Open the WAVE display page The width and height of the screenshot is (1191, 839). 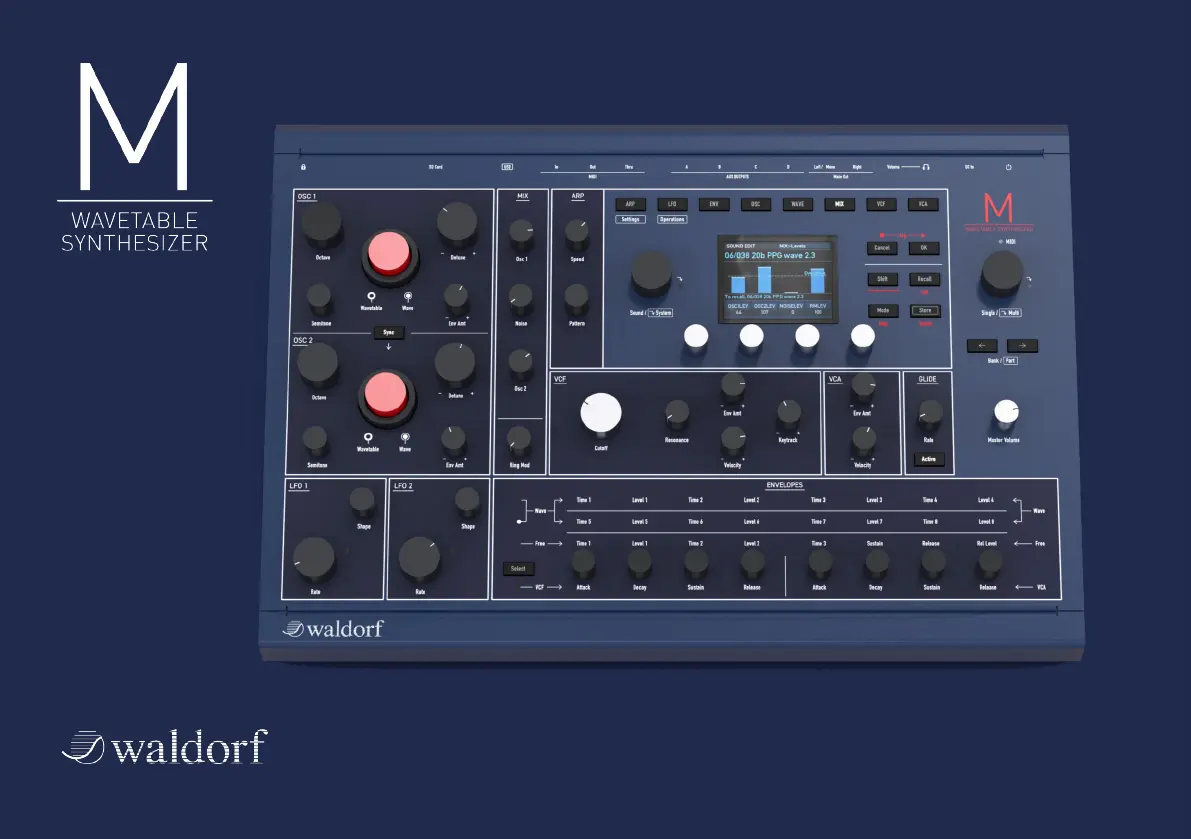[798, 204]
